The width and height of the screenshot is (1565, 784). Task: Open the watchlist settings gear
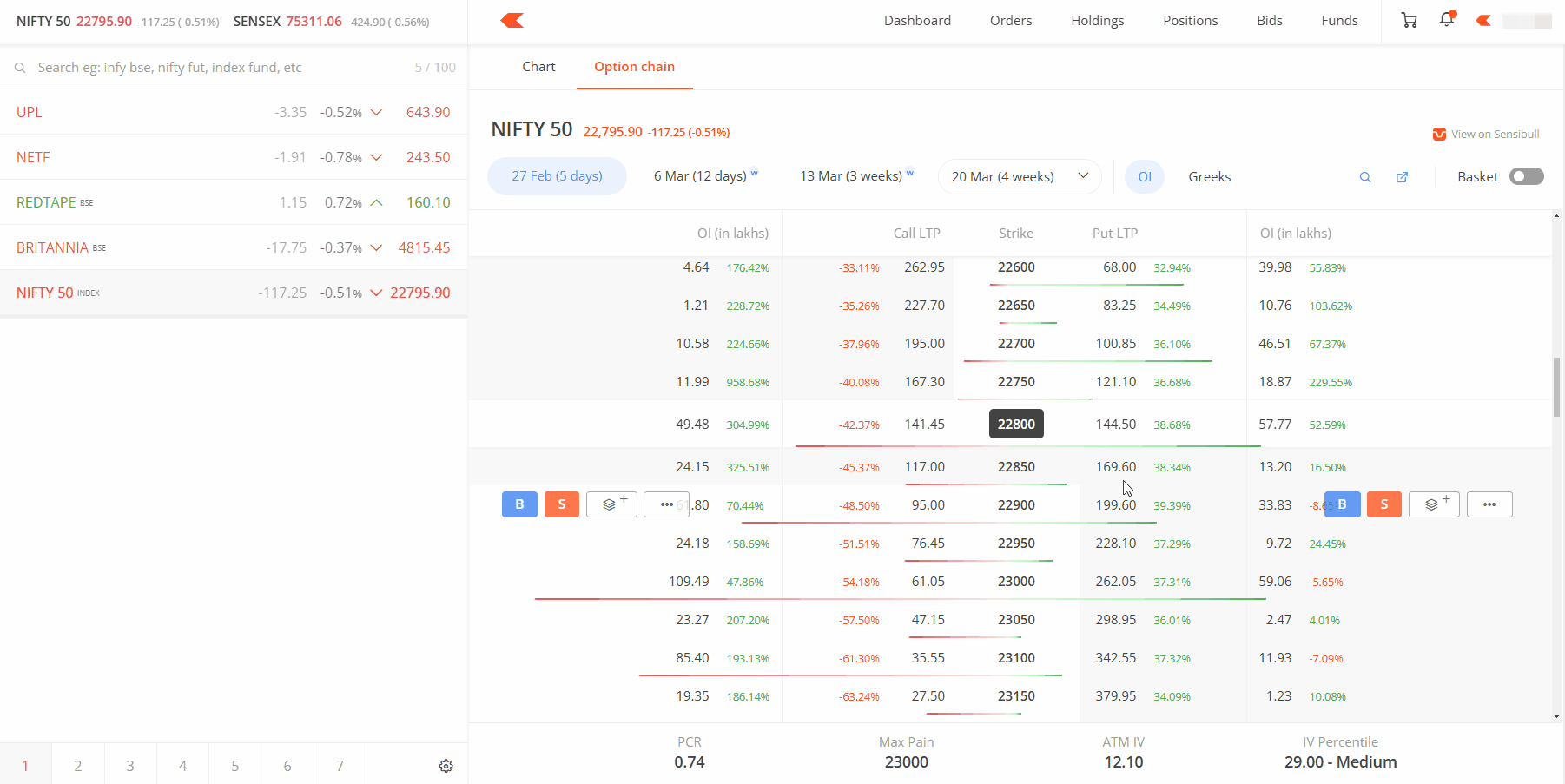pyautogui.click(x=446, y=766)
